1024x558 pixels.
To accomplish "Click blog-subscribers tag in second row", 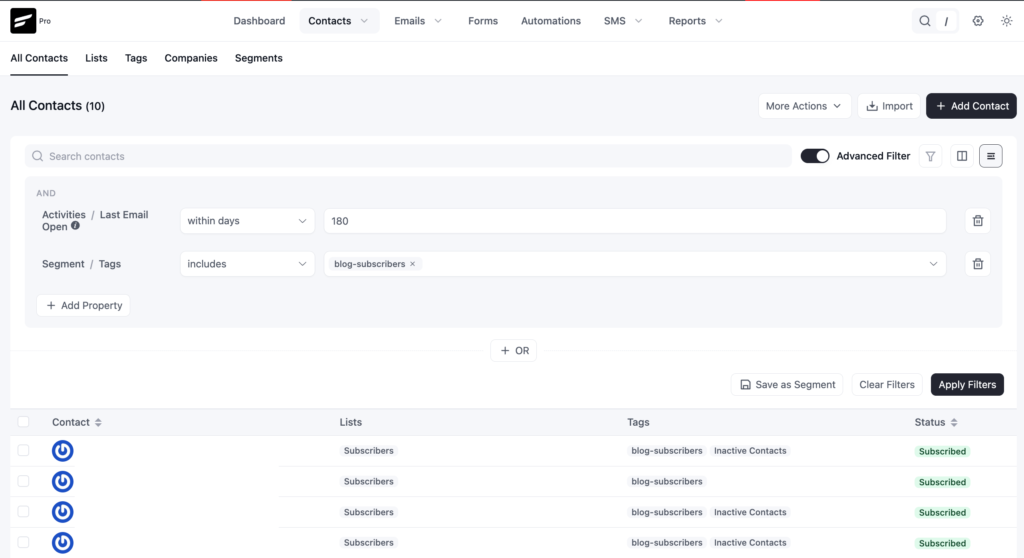I will (x=667, y=482).
